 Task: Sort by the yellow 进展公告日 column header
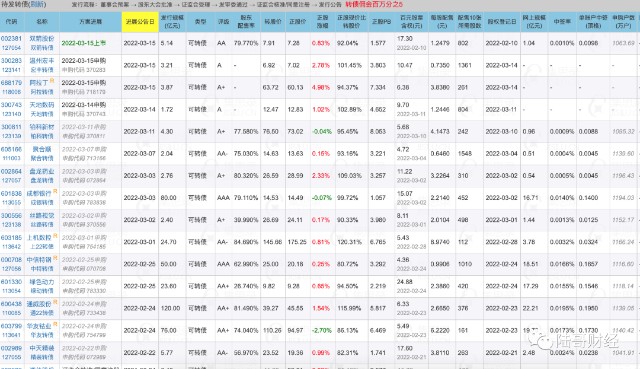[140, 22]
